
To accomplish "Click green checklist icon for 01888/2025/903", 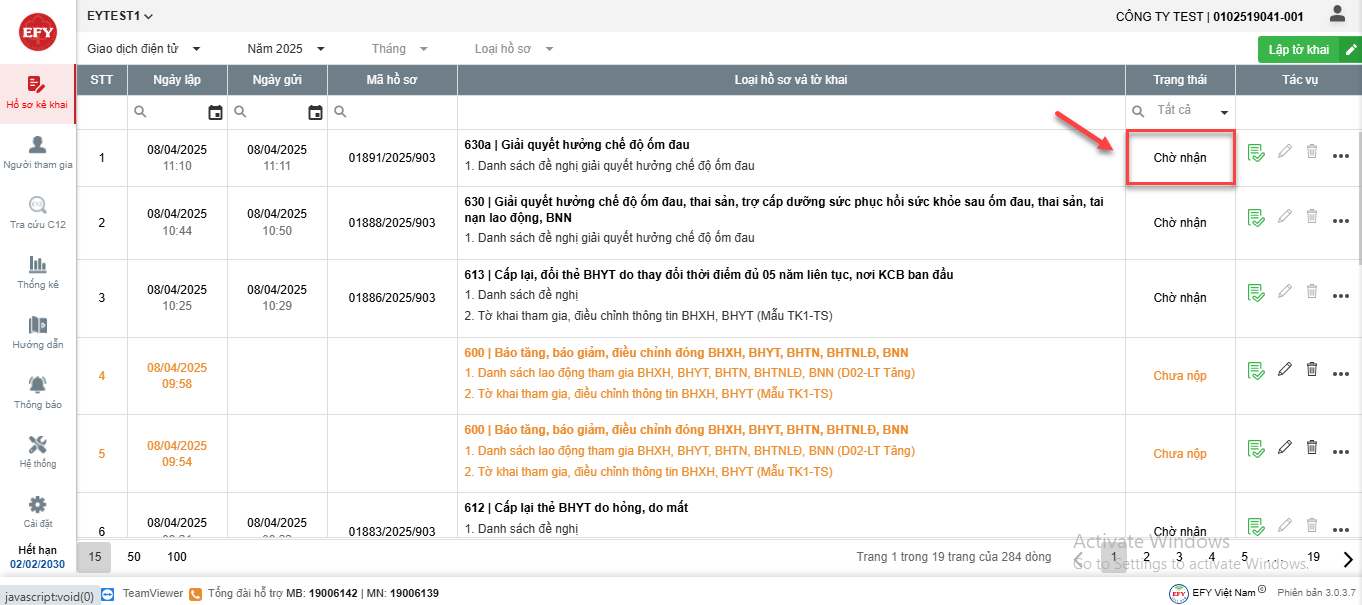I will click(1256, 218).
